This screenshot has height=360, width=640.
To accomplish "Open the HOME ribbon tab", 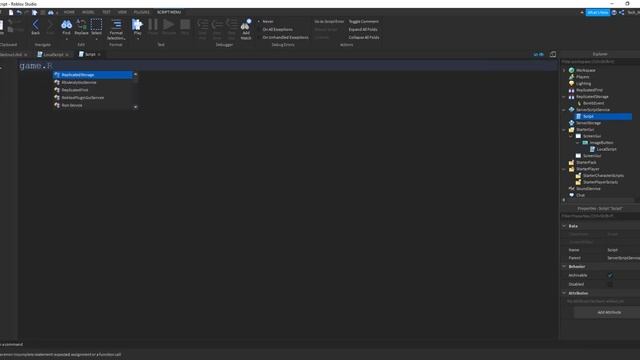I will click(69, 12).
